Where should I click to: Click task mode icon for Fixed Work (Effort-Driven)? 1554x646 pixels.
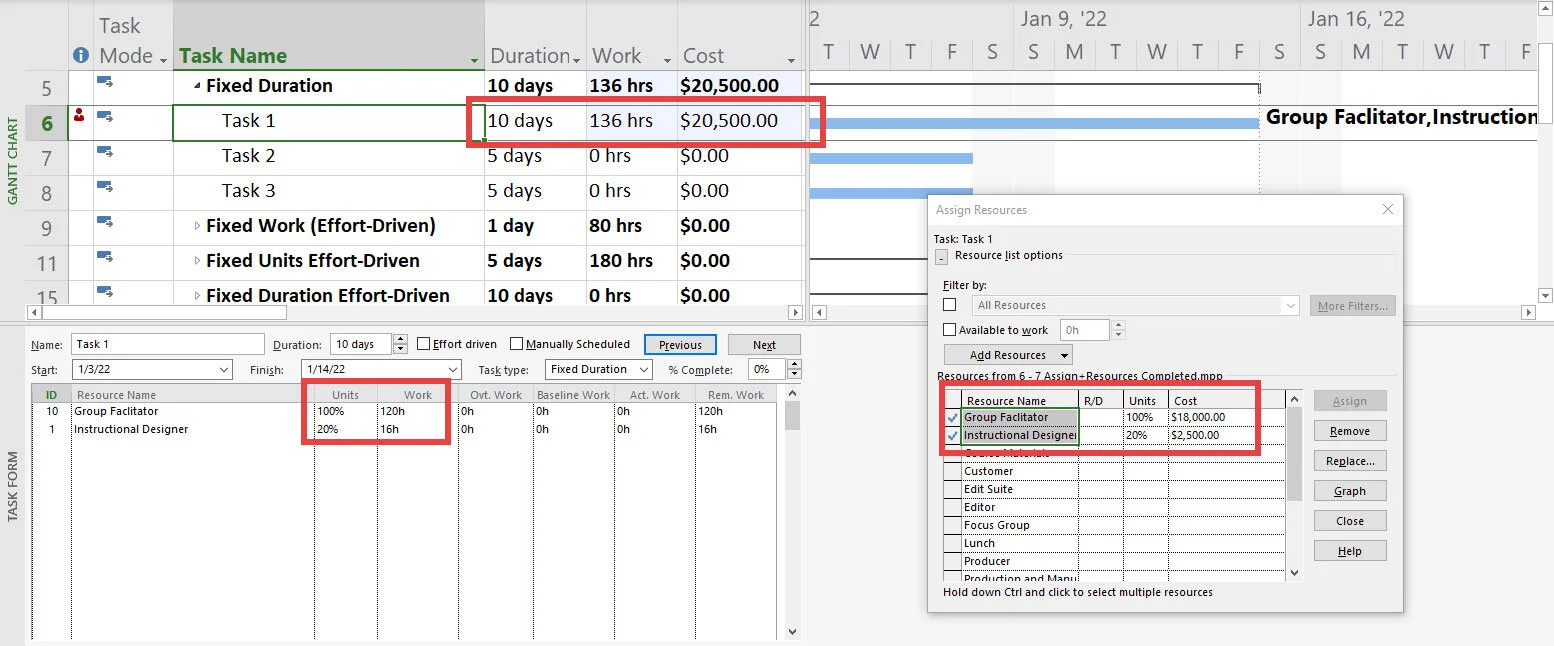[x=104, y=222]
